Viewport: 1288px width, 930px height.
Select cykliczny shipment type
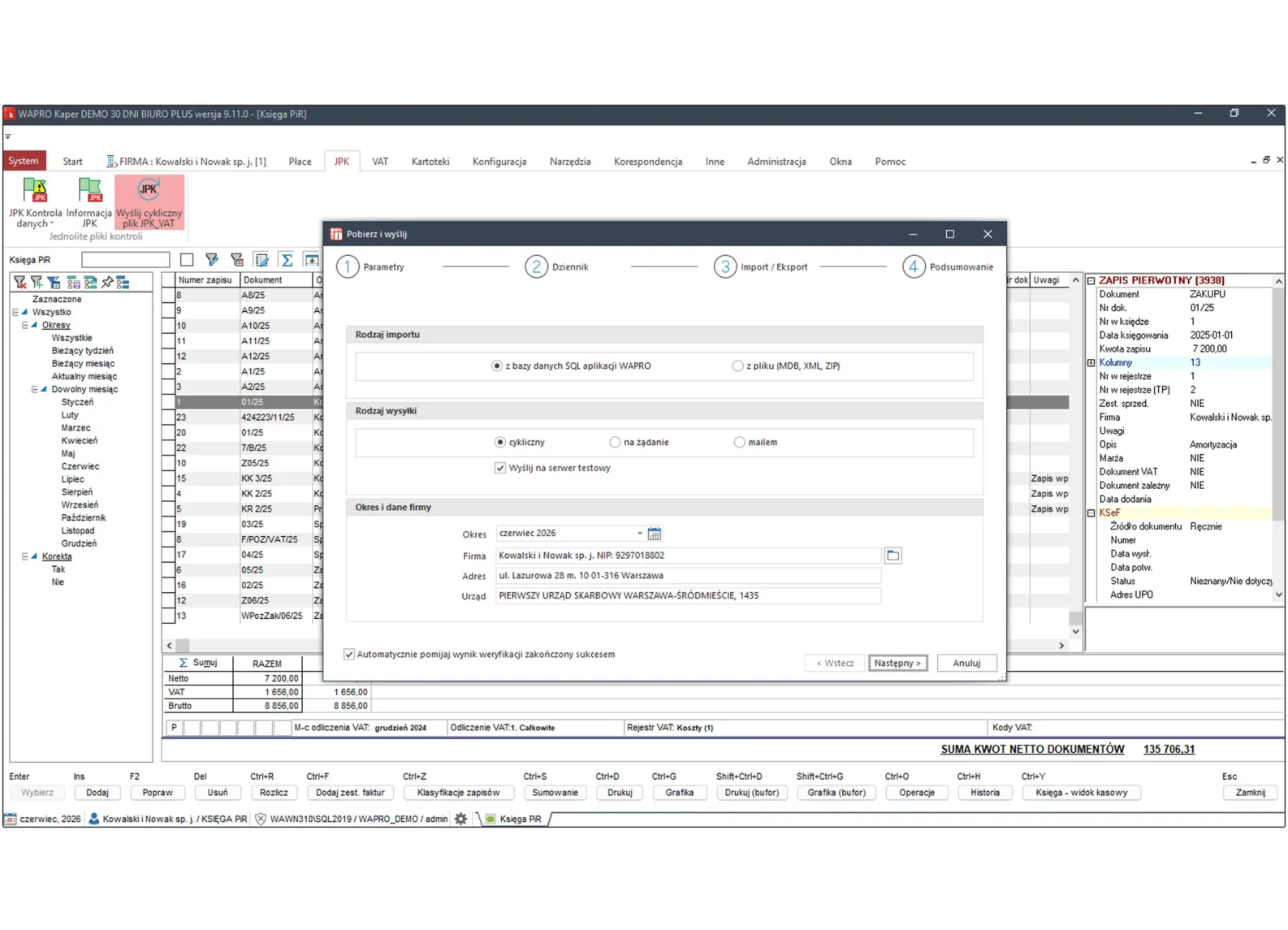[500, 443]
